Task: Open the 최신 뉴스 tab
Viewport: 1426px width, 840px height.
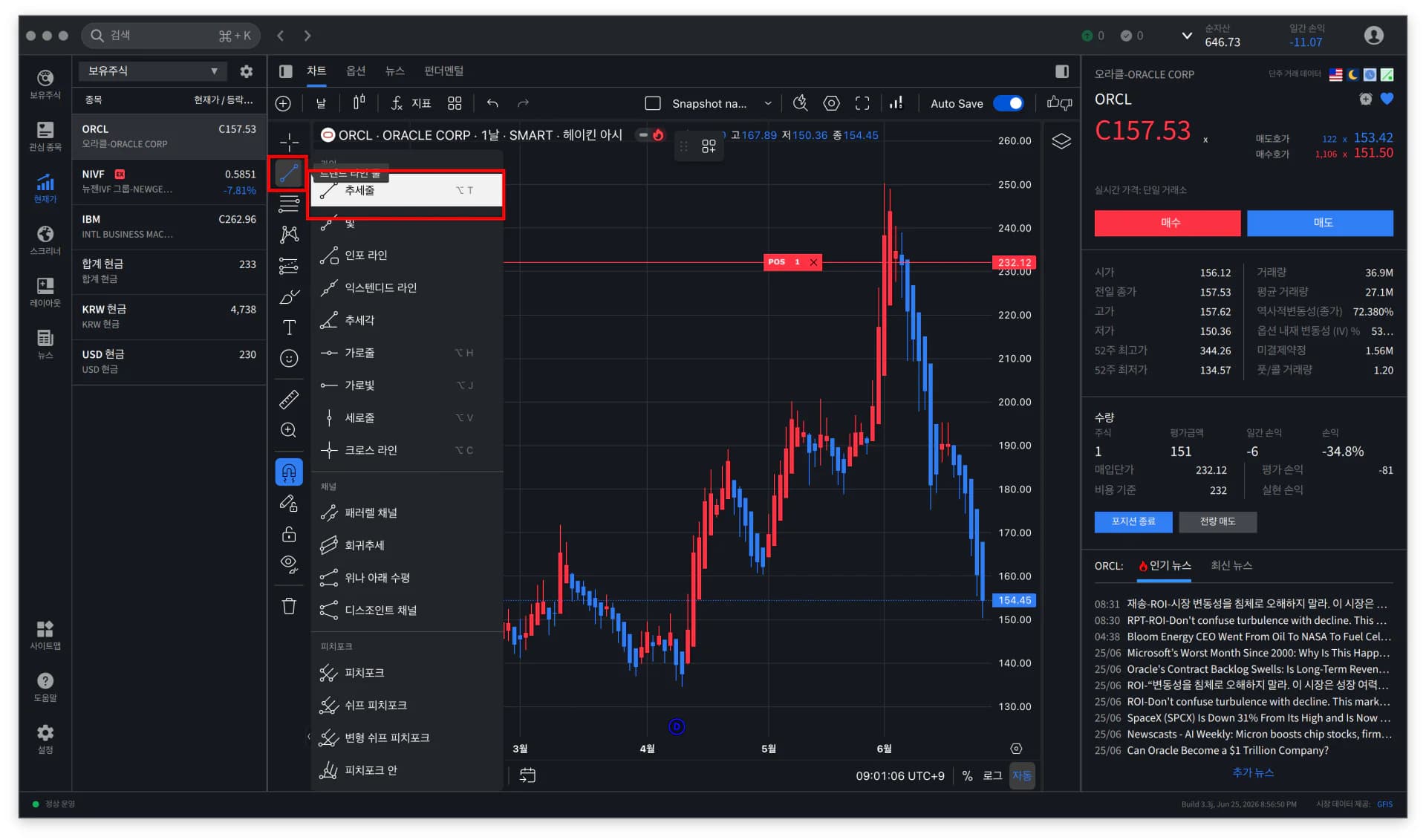Action: [x=1231, y=566]
